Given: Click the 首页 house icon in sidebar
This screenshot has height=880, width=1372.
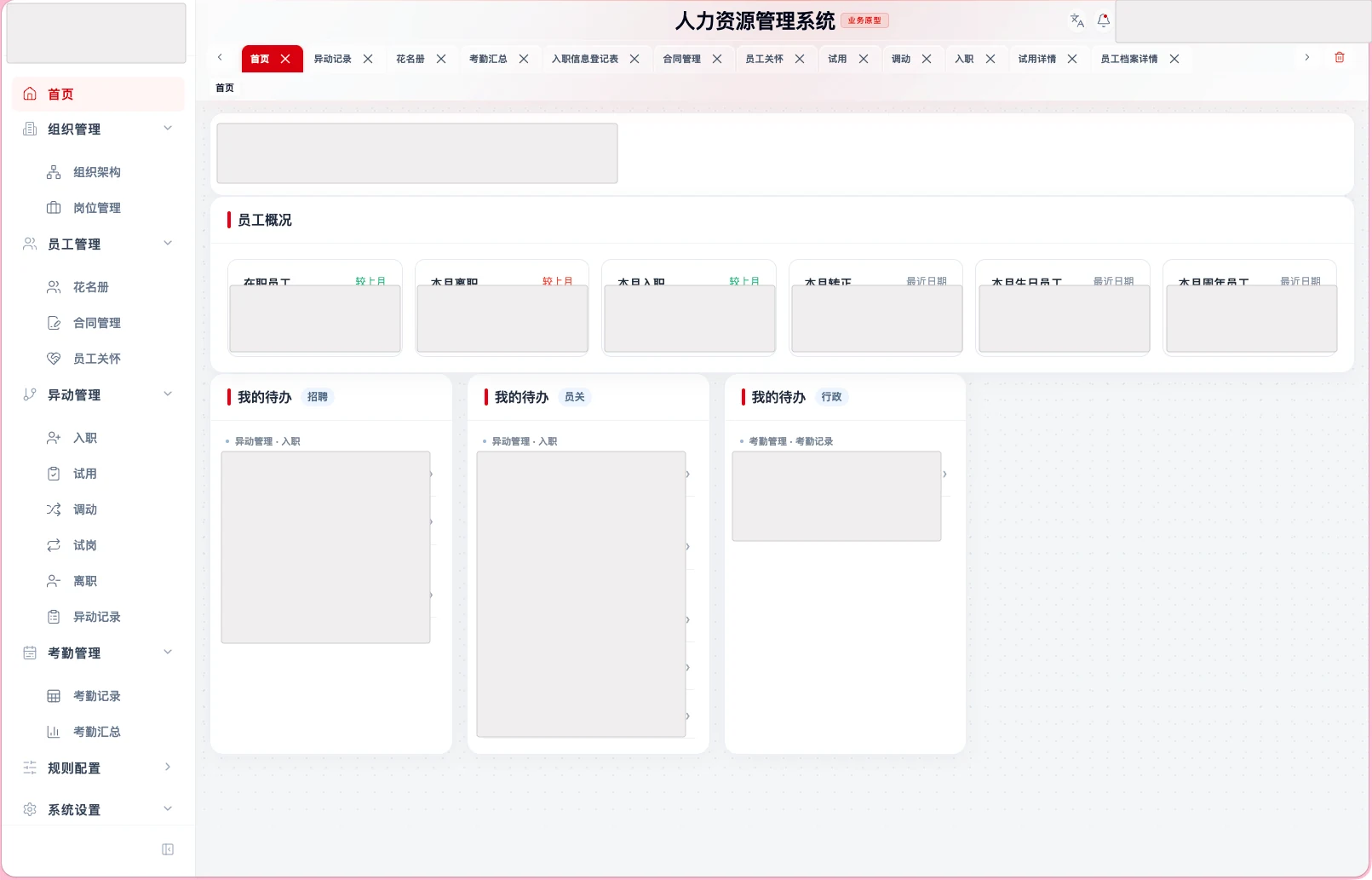Looking at the screenshot, I should point(30,94).
